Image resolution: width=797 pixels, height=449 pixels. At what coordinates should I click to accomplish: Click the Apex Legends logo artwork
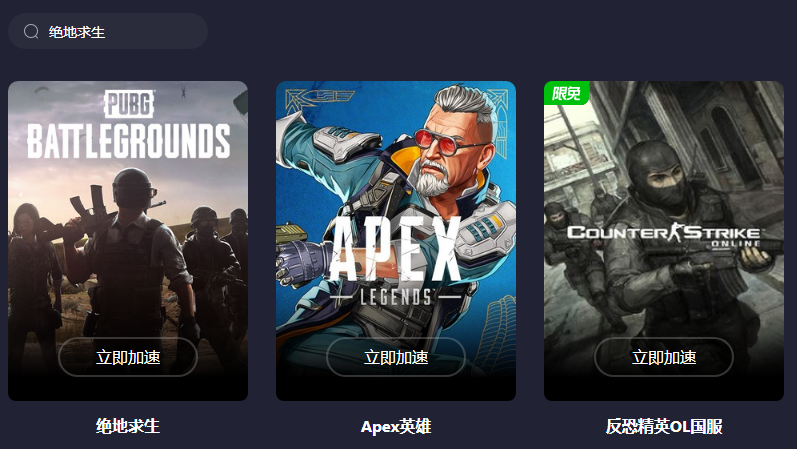coord(395,261)
